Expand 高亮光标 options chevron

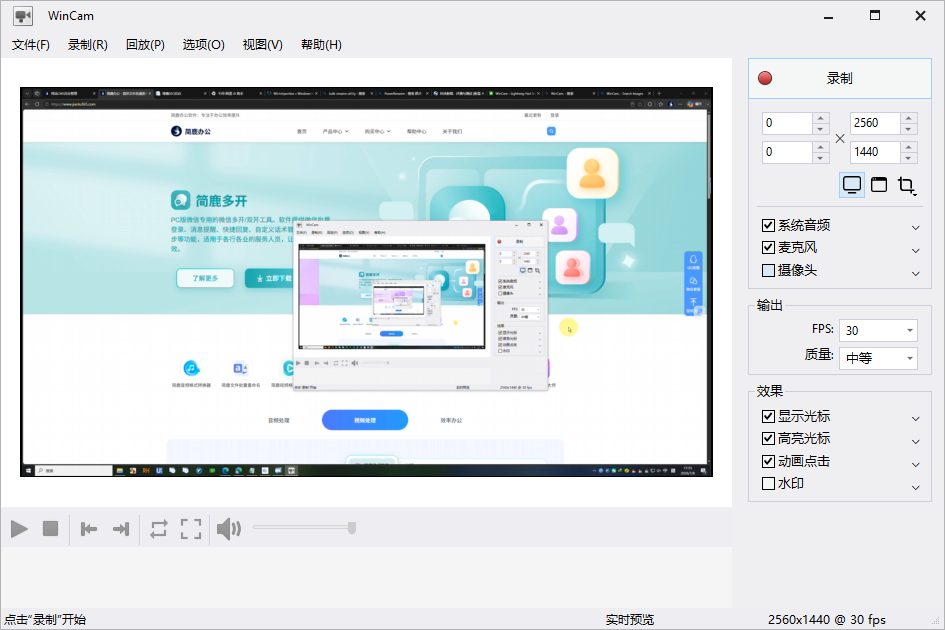click(915, 441)
